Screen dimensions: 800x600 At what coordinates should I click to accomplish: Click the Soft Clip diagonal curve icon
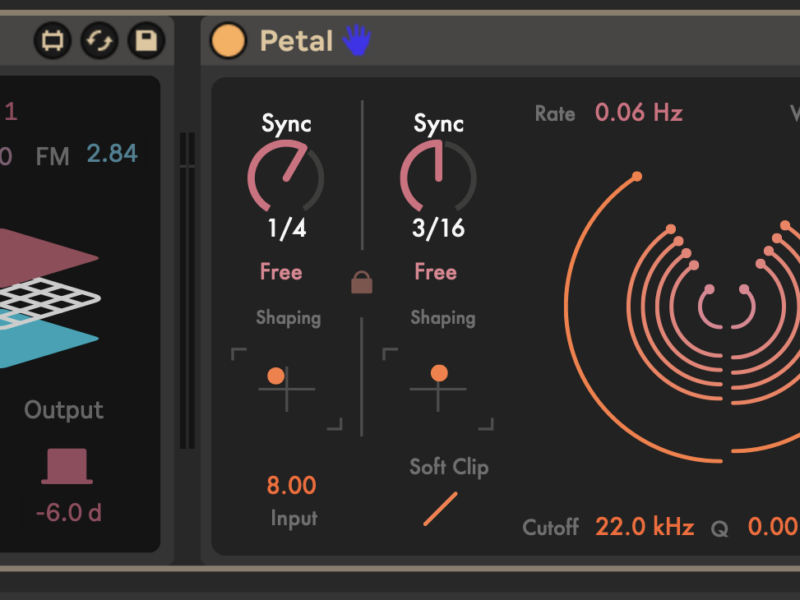click(440, 508)
